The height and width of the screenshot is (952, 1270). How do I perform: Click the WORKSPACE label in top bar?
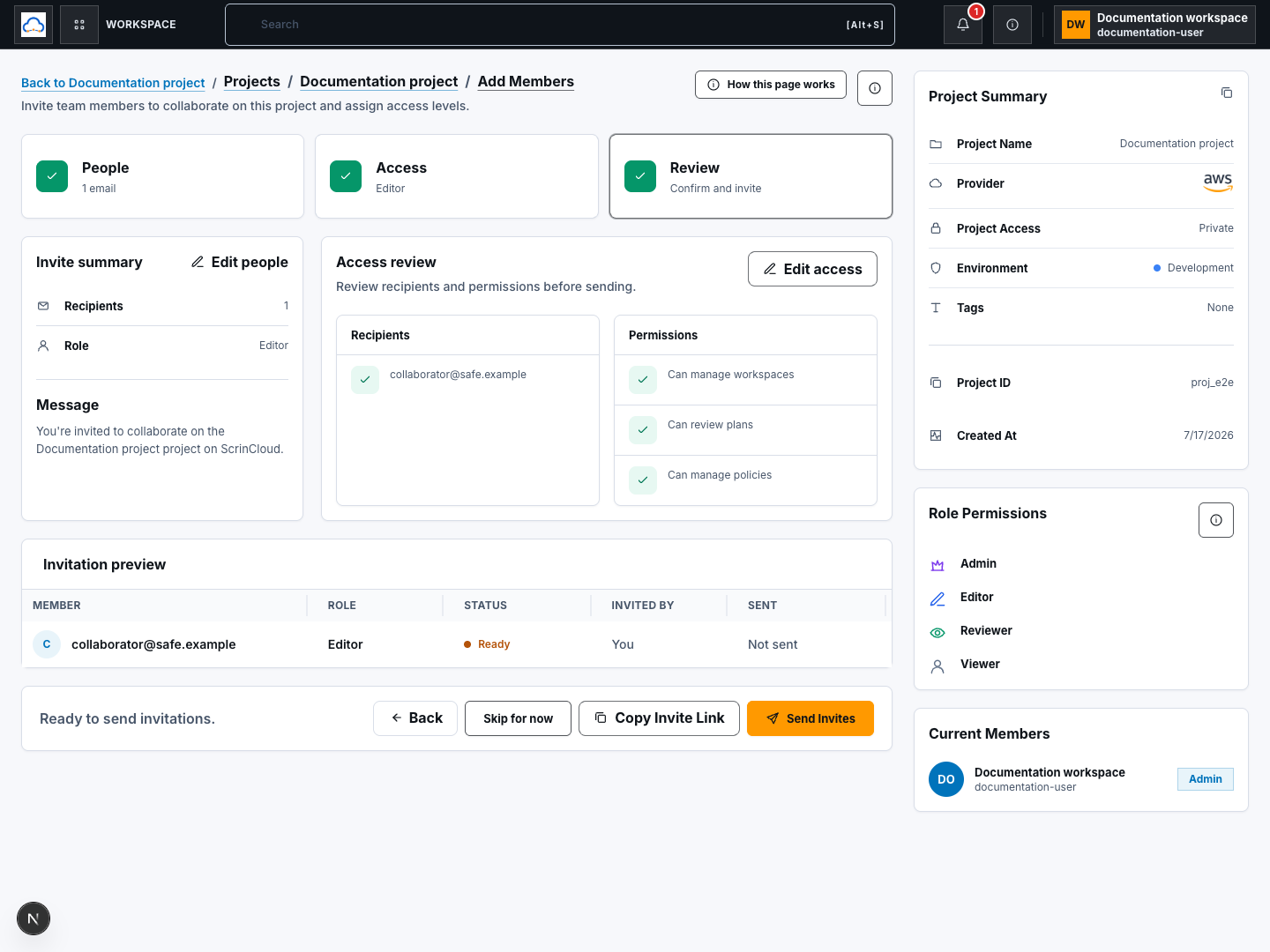click(141, 25)
